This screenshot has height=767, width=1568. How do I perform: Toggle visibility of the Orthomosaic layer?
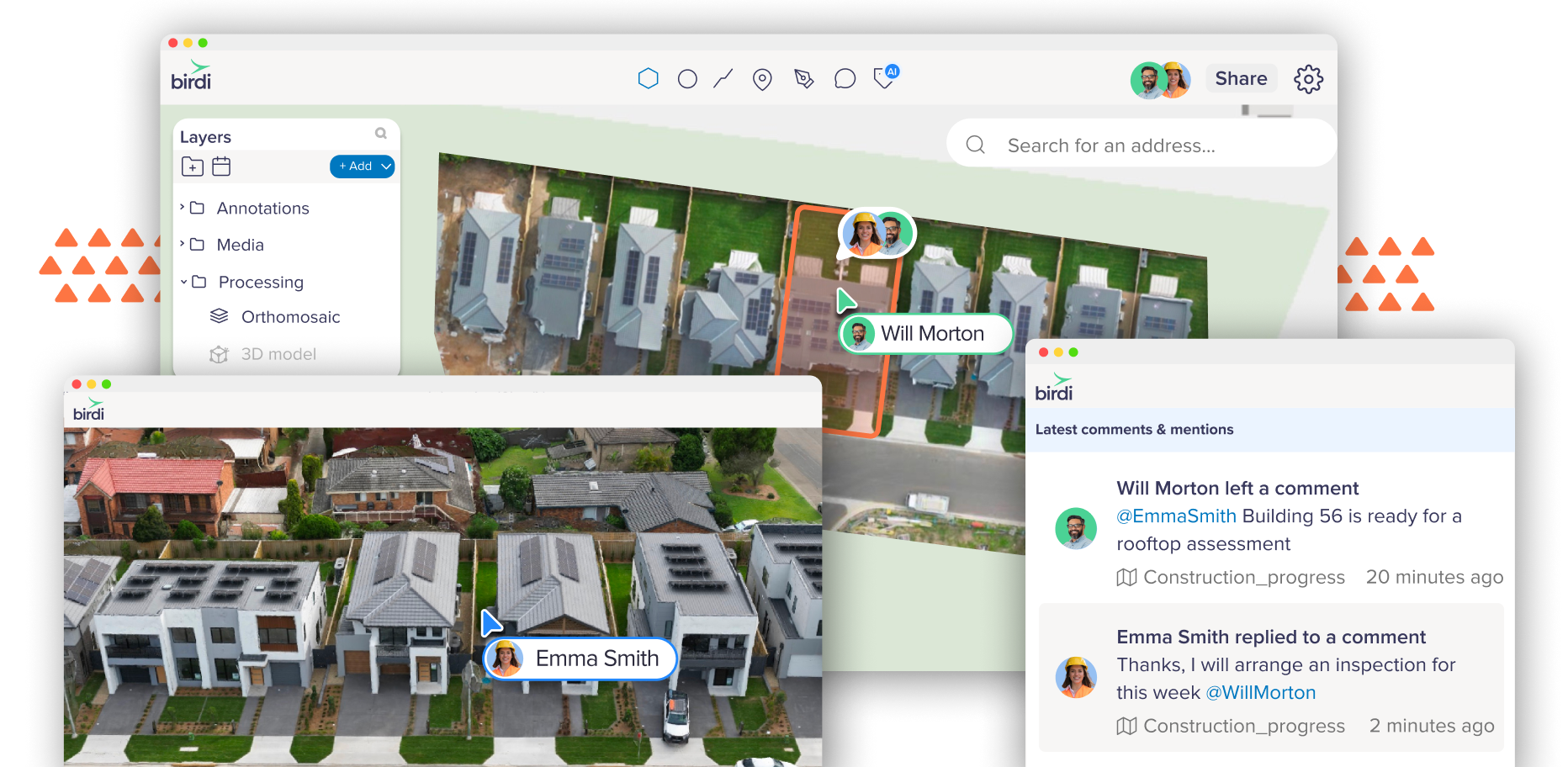coord(219,316)
